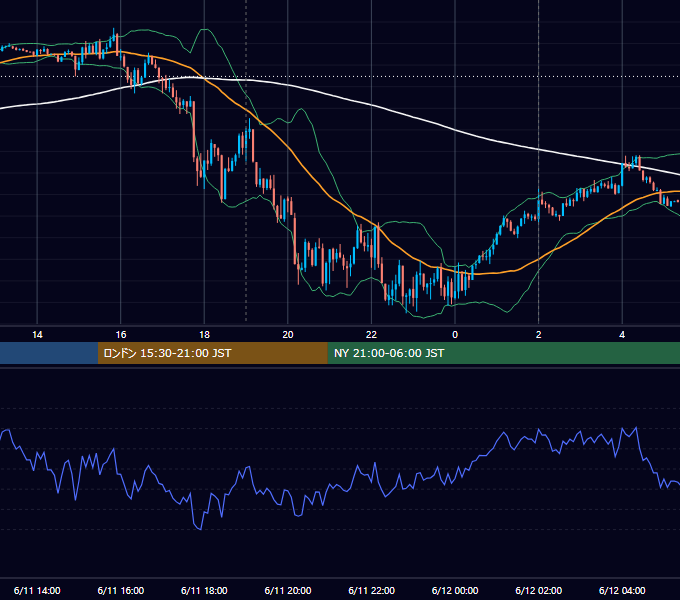
Task: Click the 6/11 22:00 date label
Action: [372, 590]
